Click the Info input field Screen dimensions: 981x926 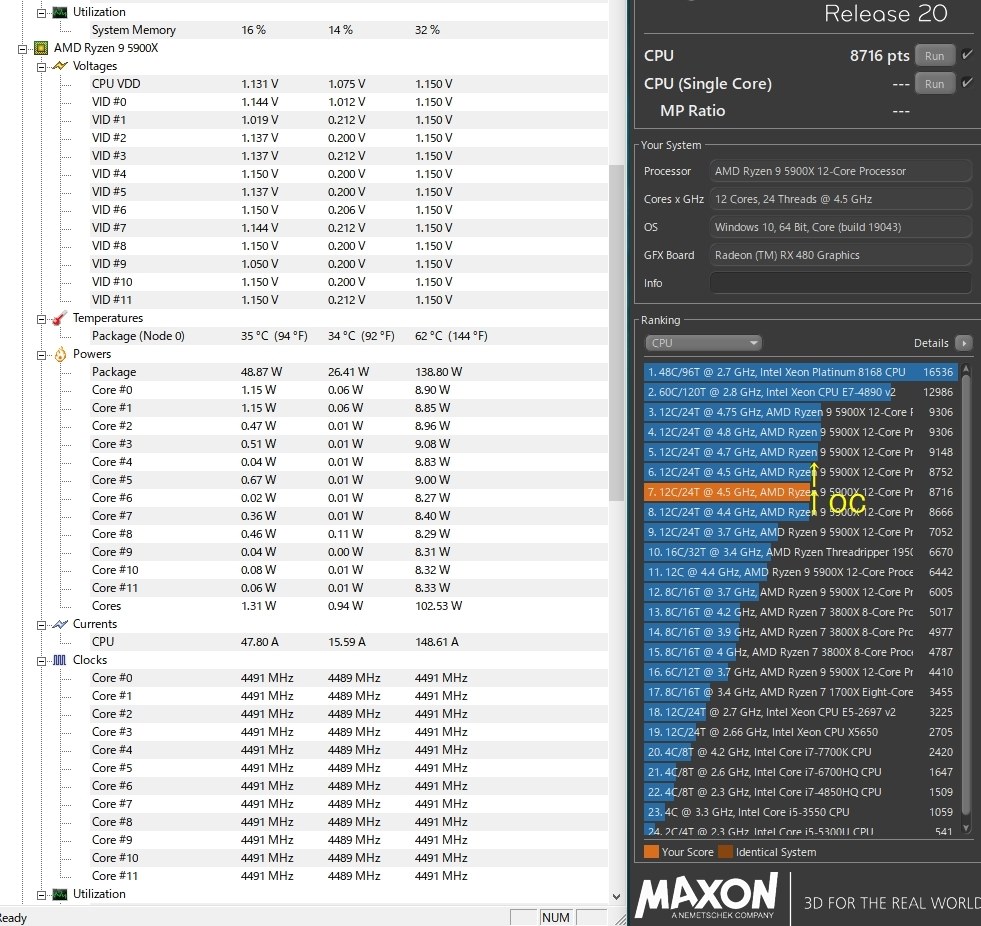click(x=840, y=283)
